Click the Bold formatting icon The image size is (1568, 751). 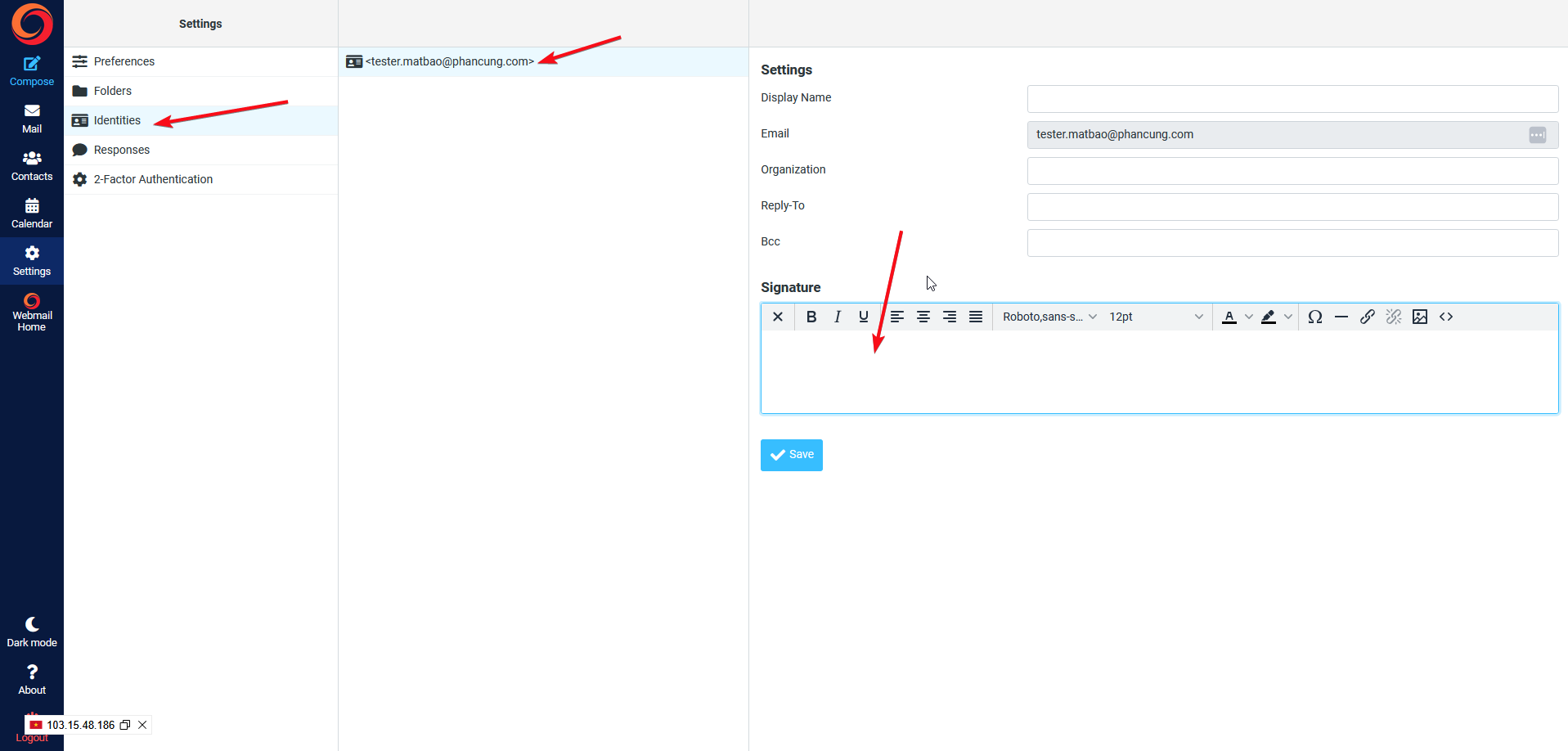[x=811, y=317]
